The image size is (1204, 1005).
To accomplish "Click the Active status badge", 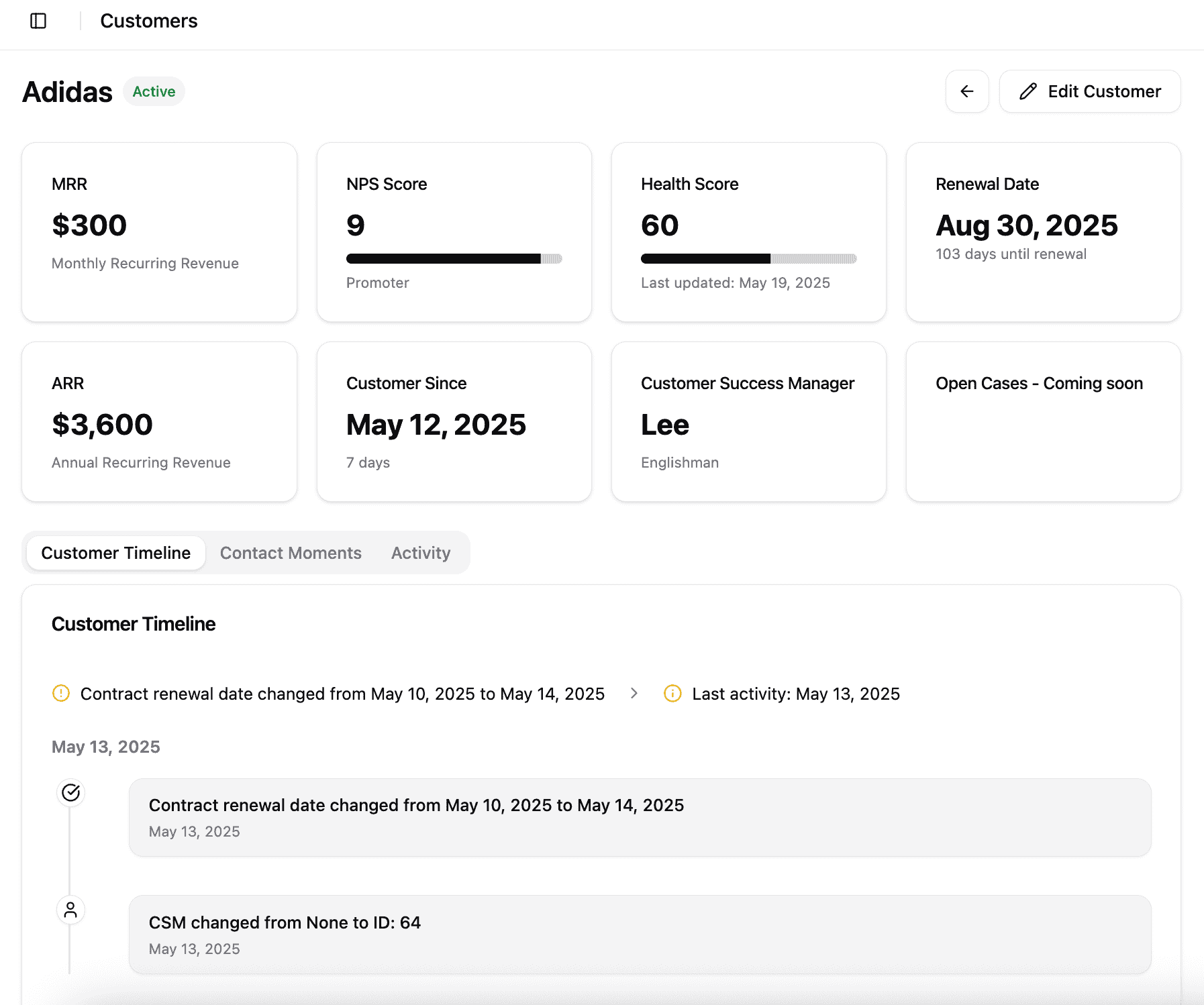I will click(154, 91).
